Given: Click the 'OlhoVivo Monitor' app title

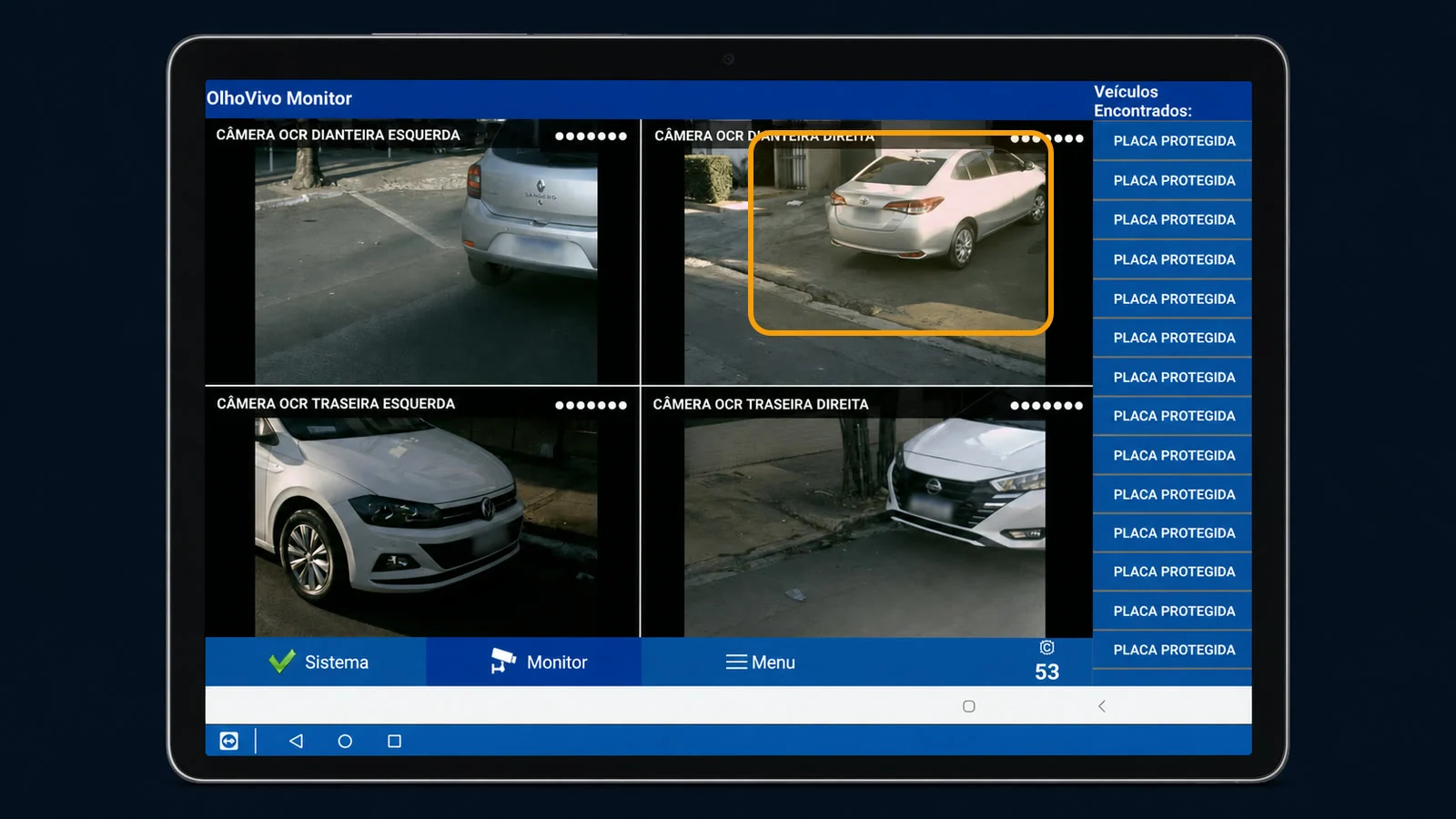Looking at the screenshot, I should [278, 98].
